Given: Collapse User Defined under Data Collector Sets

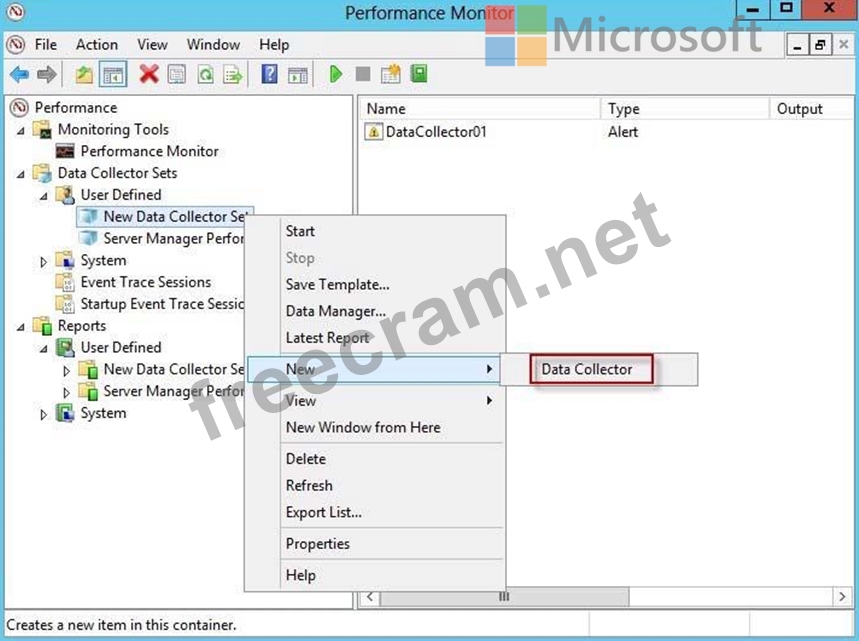Looking at the screenshot, I should click(44, 197).
